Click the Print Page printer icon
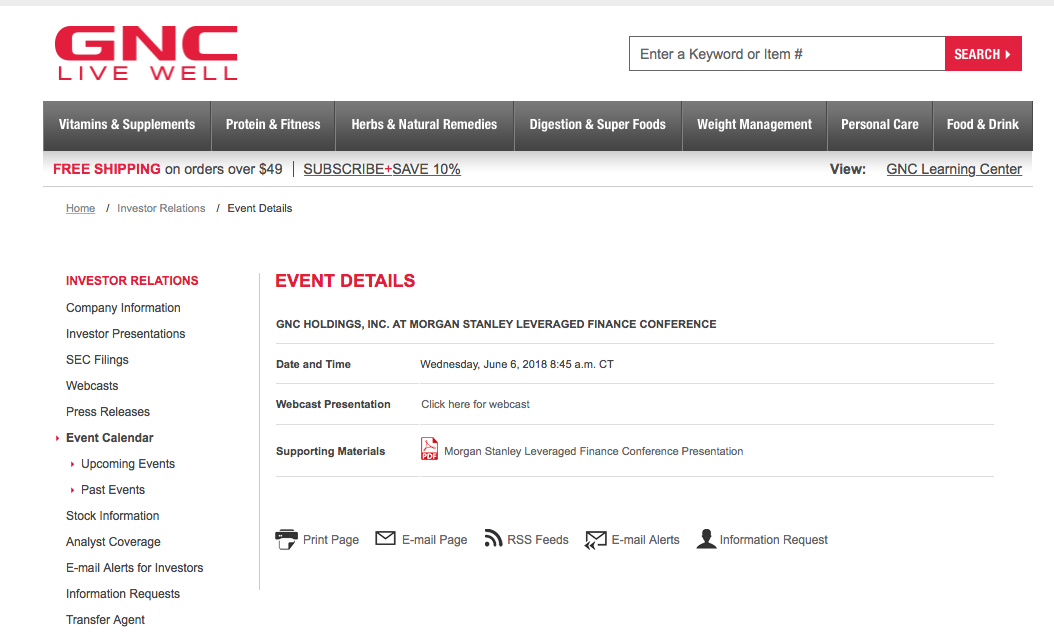 click(287, 538)
